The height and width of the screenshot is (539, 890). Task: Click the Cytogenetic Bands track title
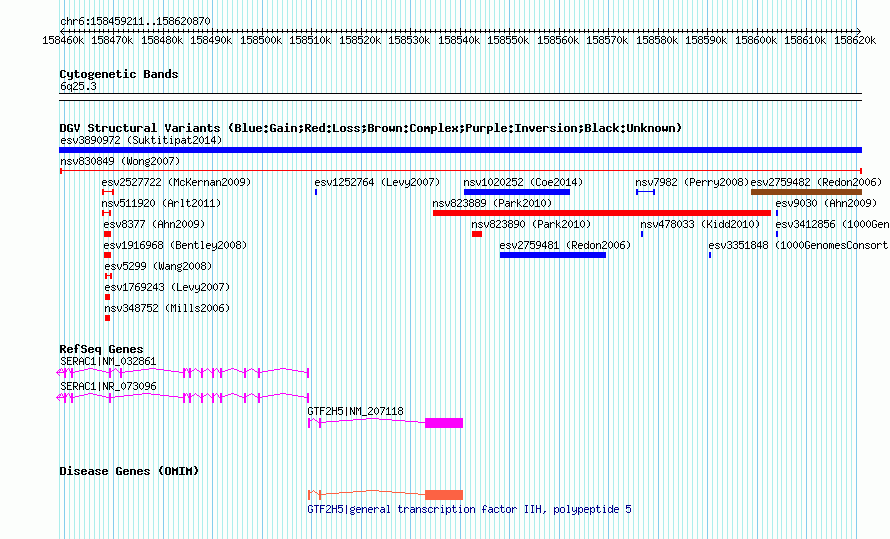[x=119, y=74]
